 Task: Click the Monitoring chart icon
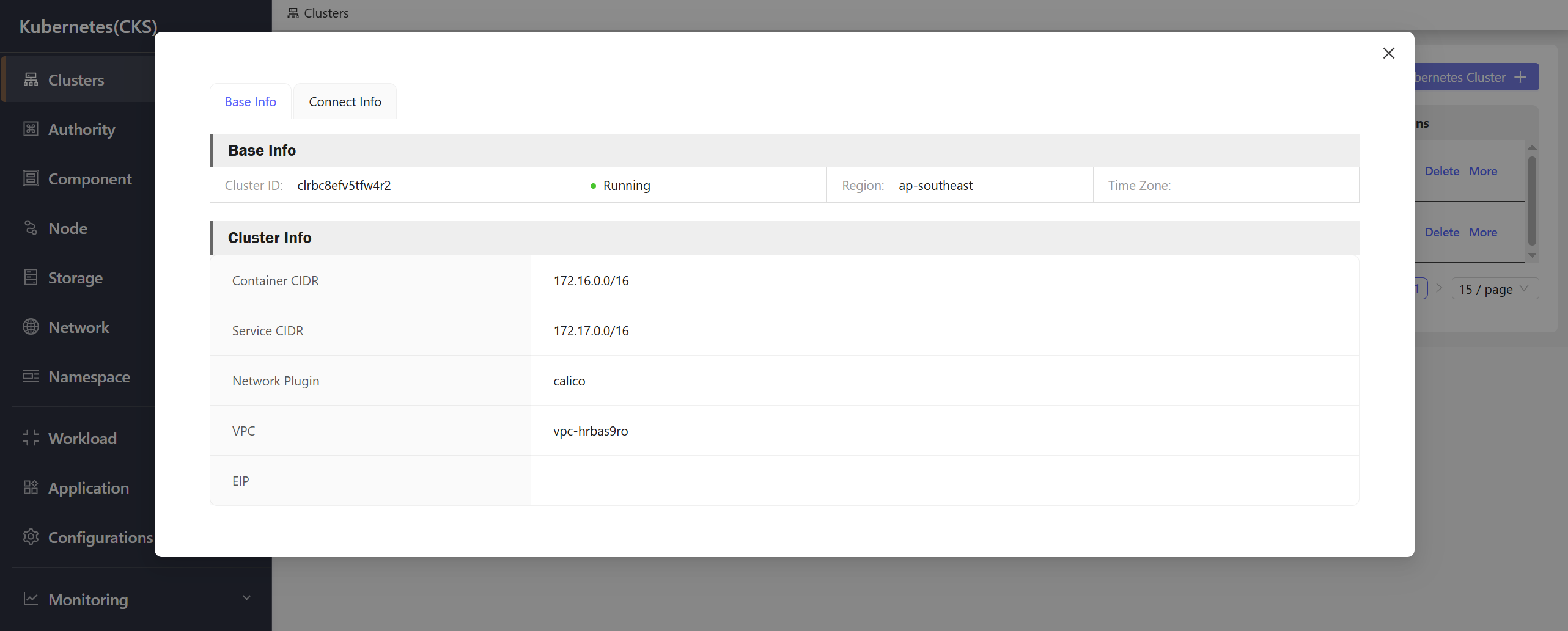(x=31, y=599)
